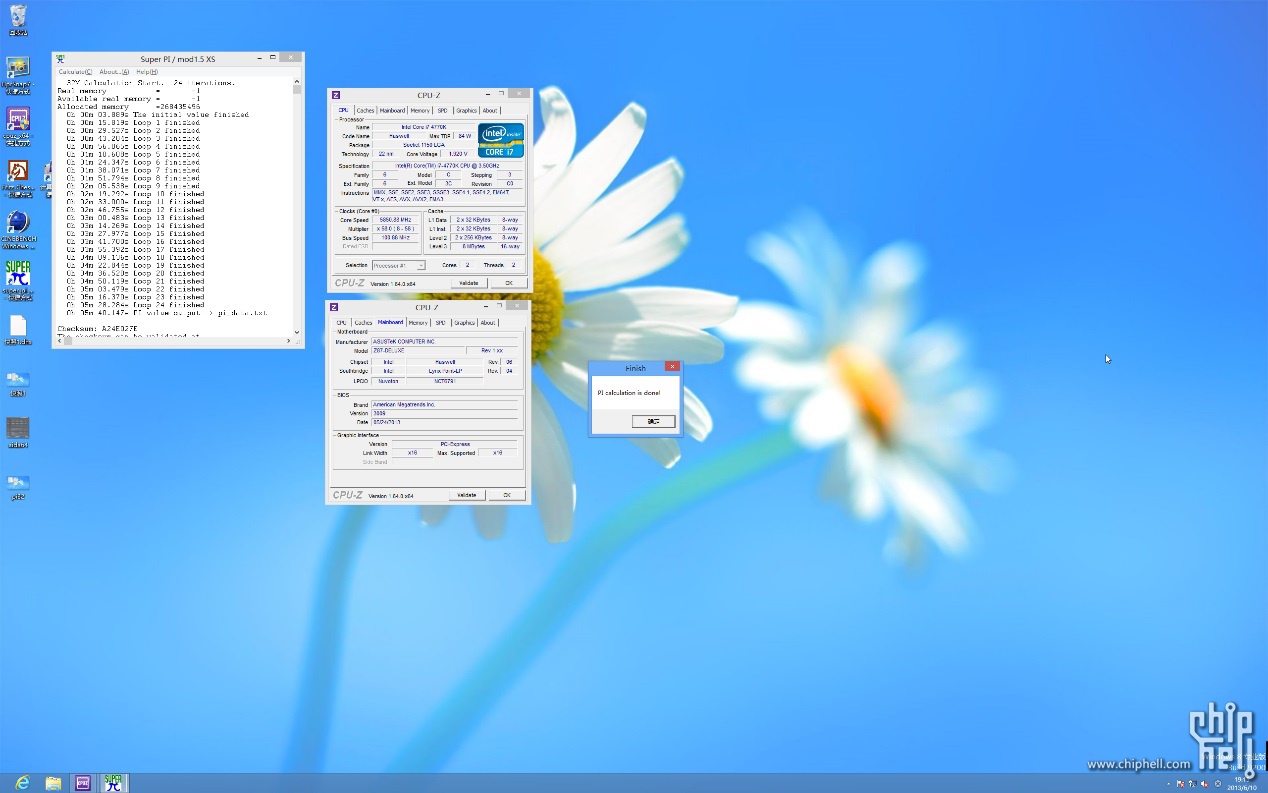The width and height of the screenshot is (1268, 793).
Task: Click the 'Loop 24 finished' line in Super PI
Action: (136, 304)
